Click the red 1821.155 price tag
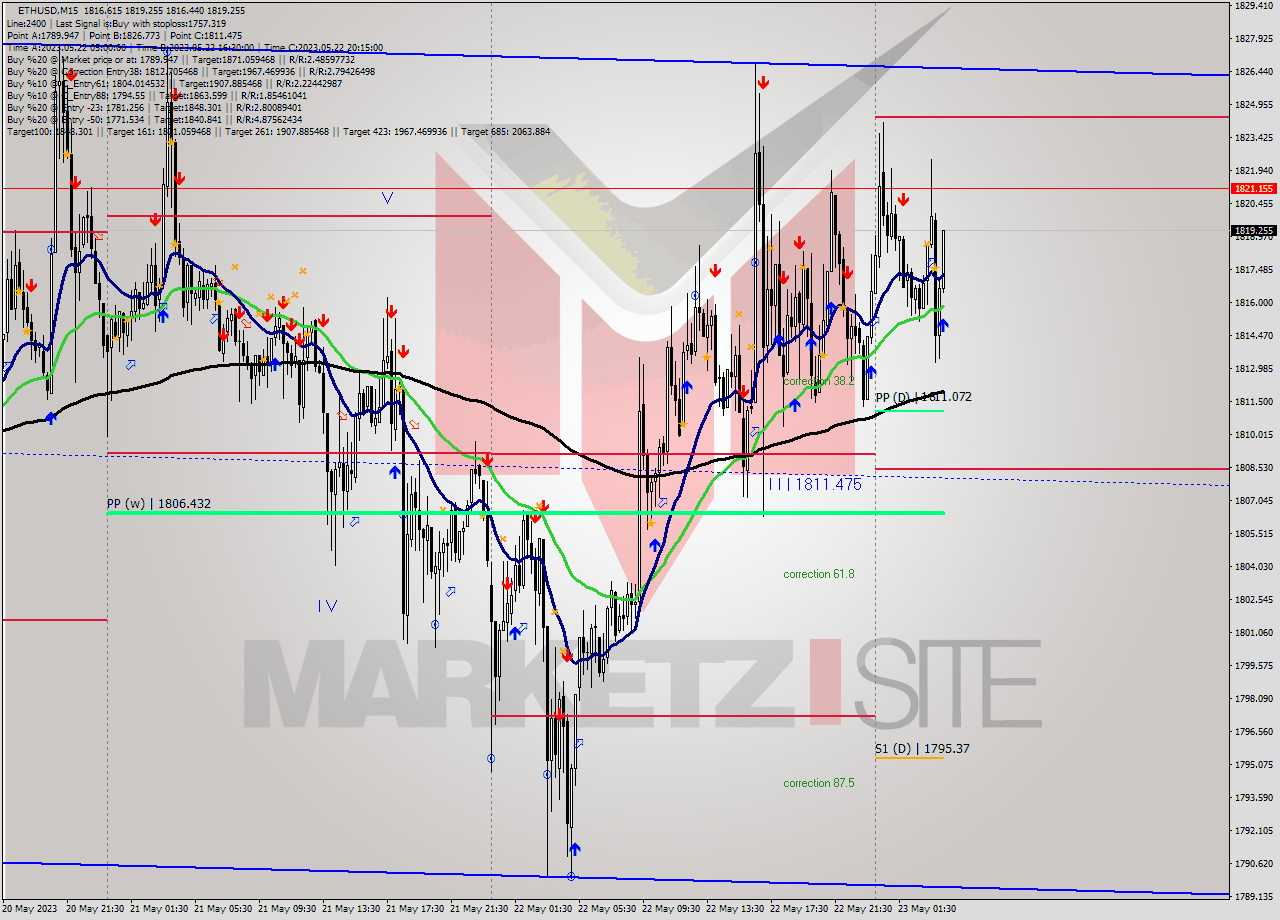The height and width of the screenshot is (920, 1280). point(1253,188)
